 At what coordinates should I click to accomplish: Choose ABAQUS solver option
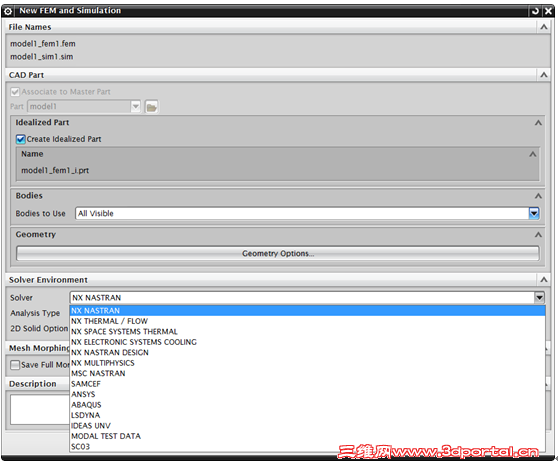[307, 405]
